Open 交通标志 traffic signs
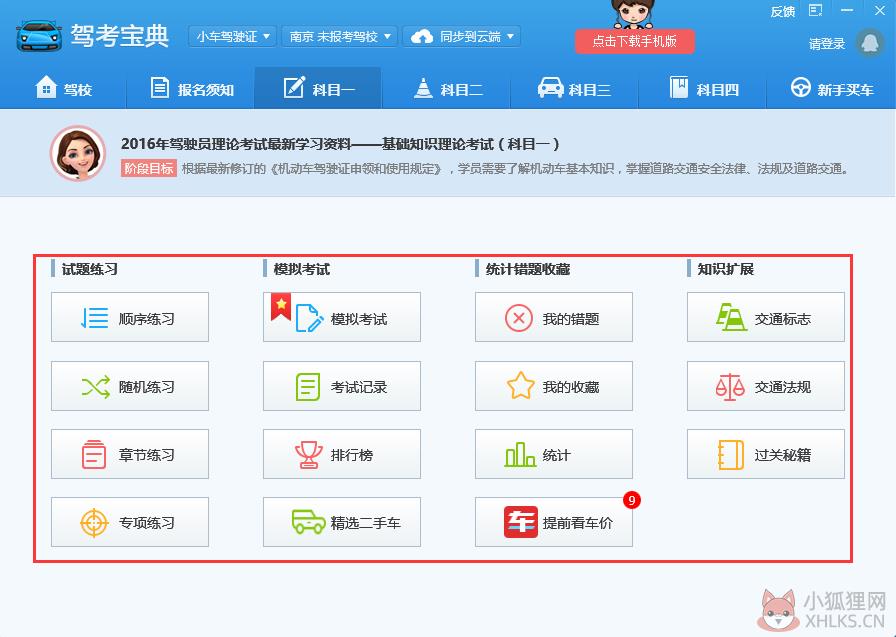Viewport: 896px width, 637px height. [x=766, y=317]
